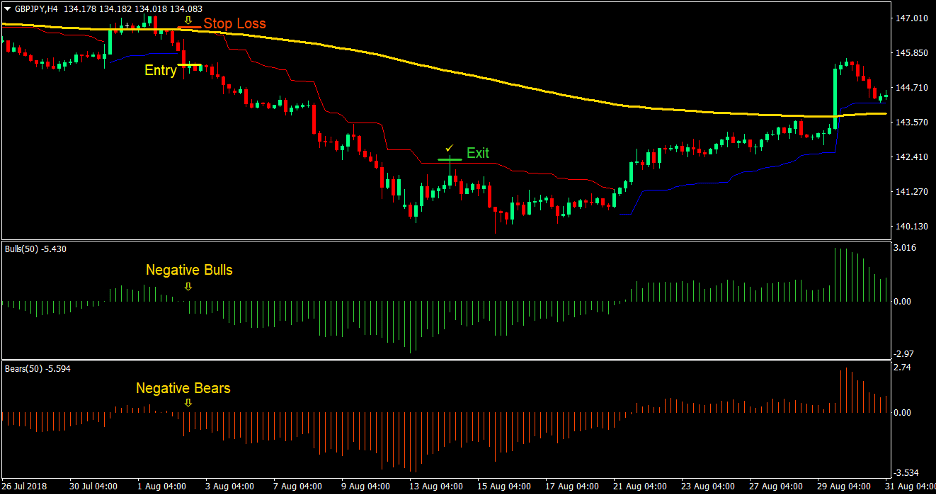Click the 0.00 level in Bulls panel scale
This screenshot has width=936, height=494.
tap(903, 302)
